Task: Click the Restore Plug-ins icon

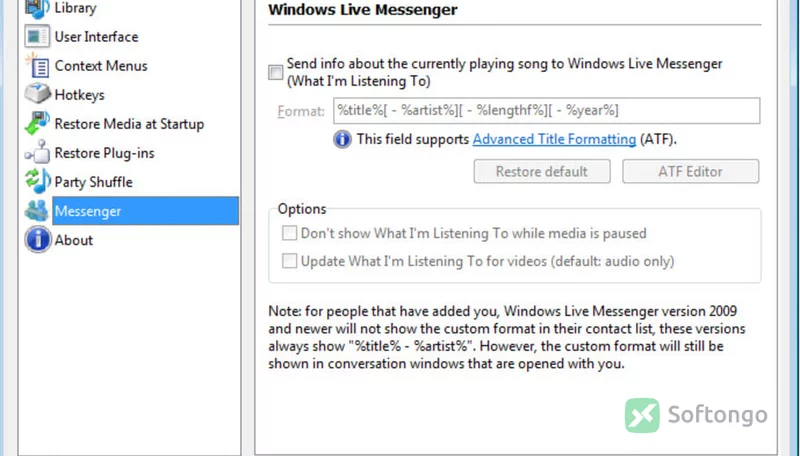Action: [x=37, y=153]
